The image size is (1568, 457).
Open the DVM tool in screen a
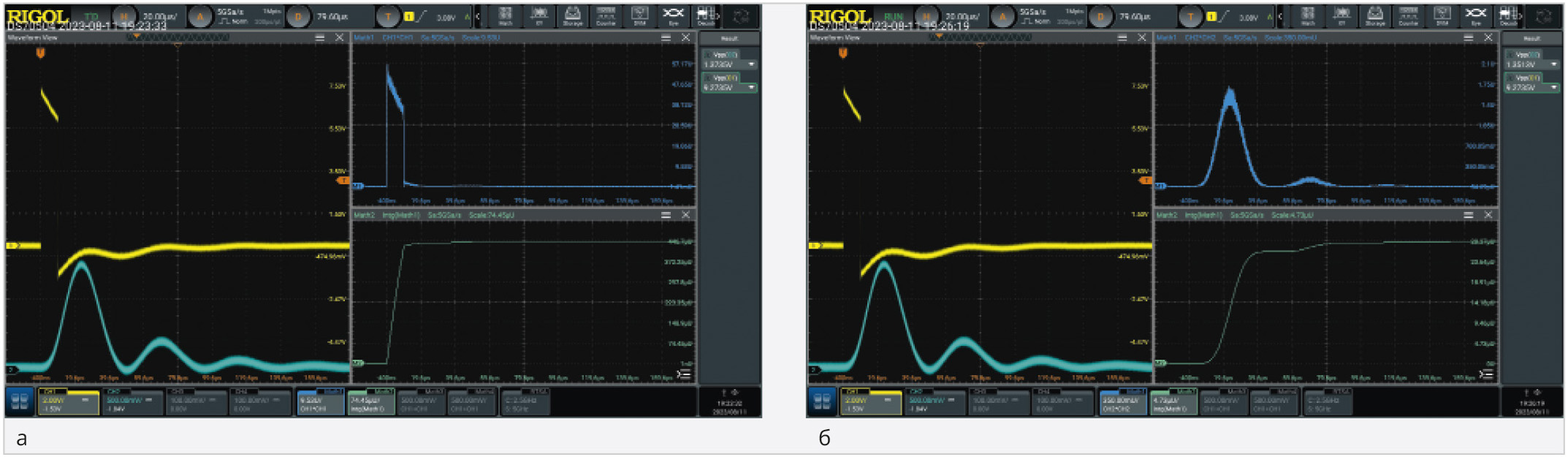coord(639,16)
